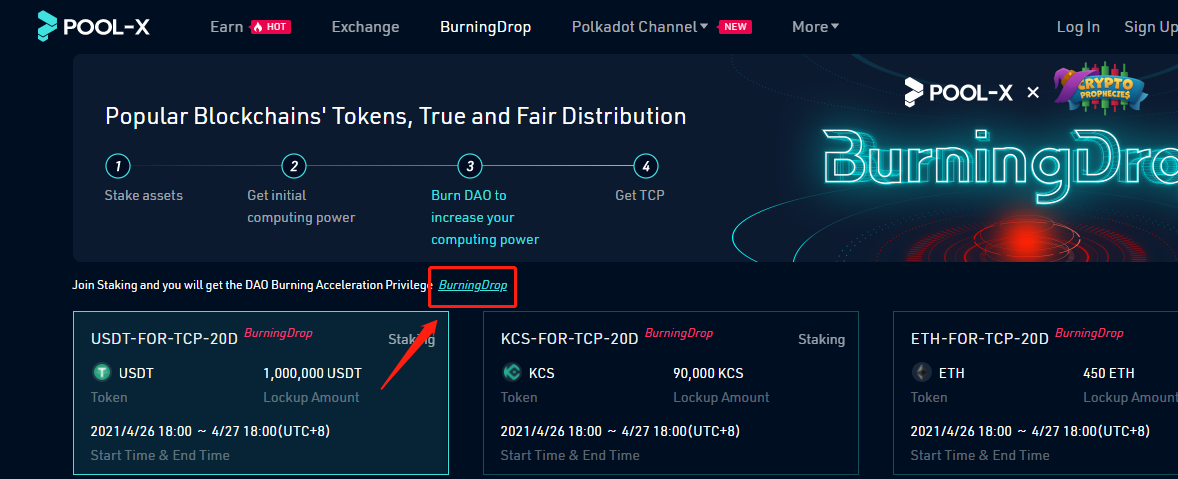The width and height of the screenshot is (1178, 479).
Task: Open the Exchange menu item
Action: 365,27
